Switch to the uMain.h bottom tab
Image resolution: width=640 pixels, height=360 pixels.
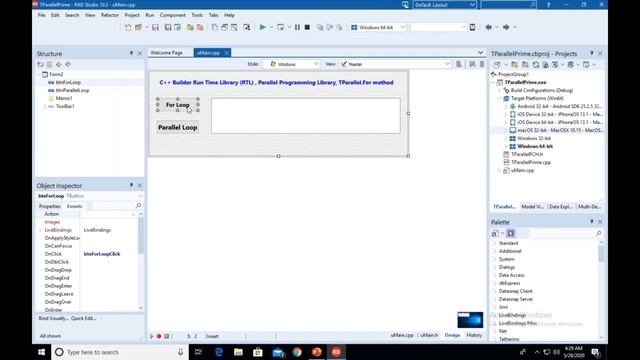(x=429, y=335)
